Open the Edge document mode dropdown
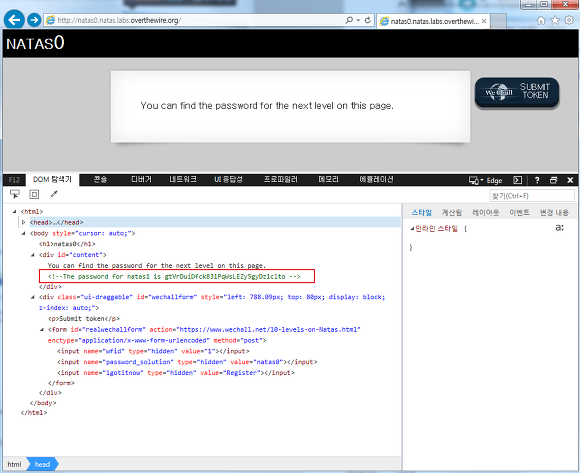Screen dimensions: 580x473 (x=485, y=180)
